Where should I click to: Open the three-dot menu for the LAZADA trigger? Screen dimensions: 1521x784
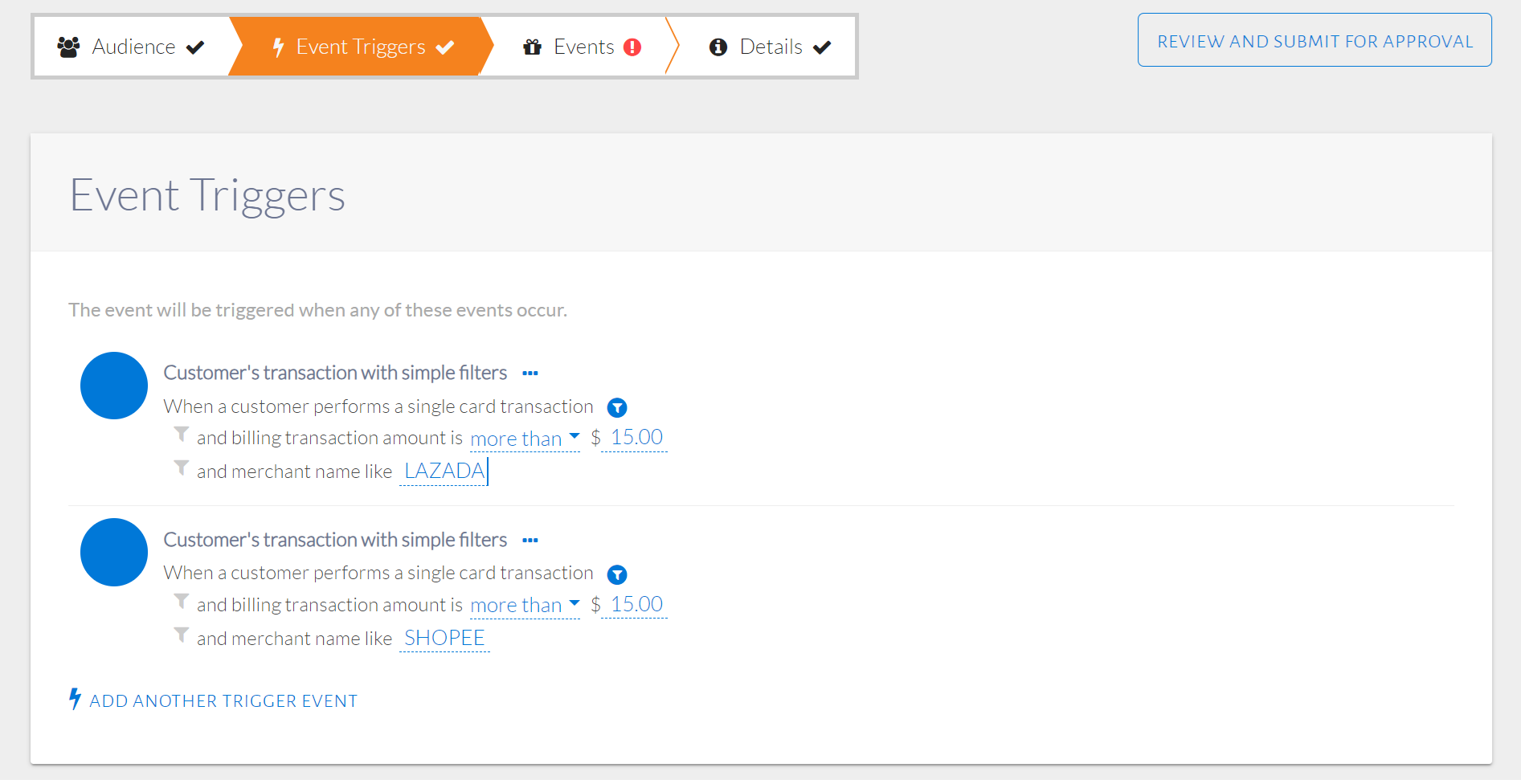(x=530, y=374)
